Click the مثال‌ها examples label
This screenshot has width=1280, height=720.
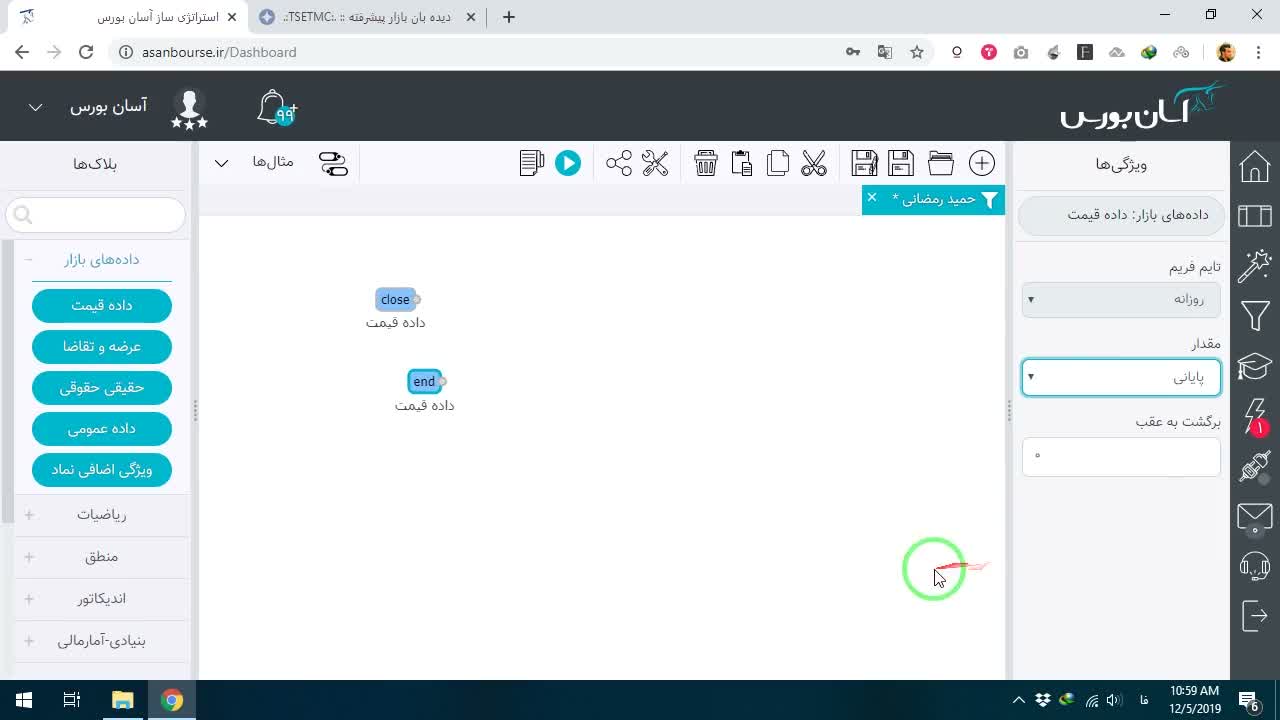point(272,162)
